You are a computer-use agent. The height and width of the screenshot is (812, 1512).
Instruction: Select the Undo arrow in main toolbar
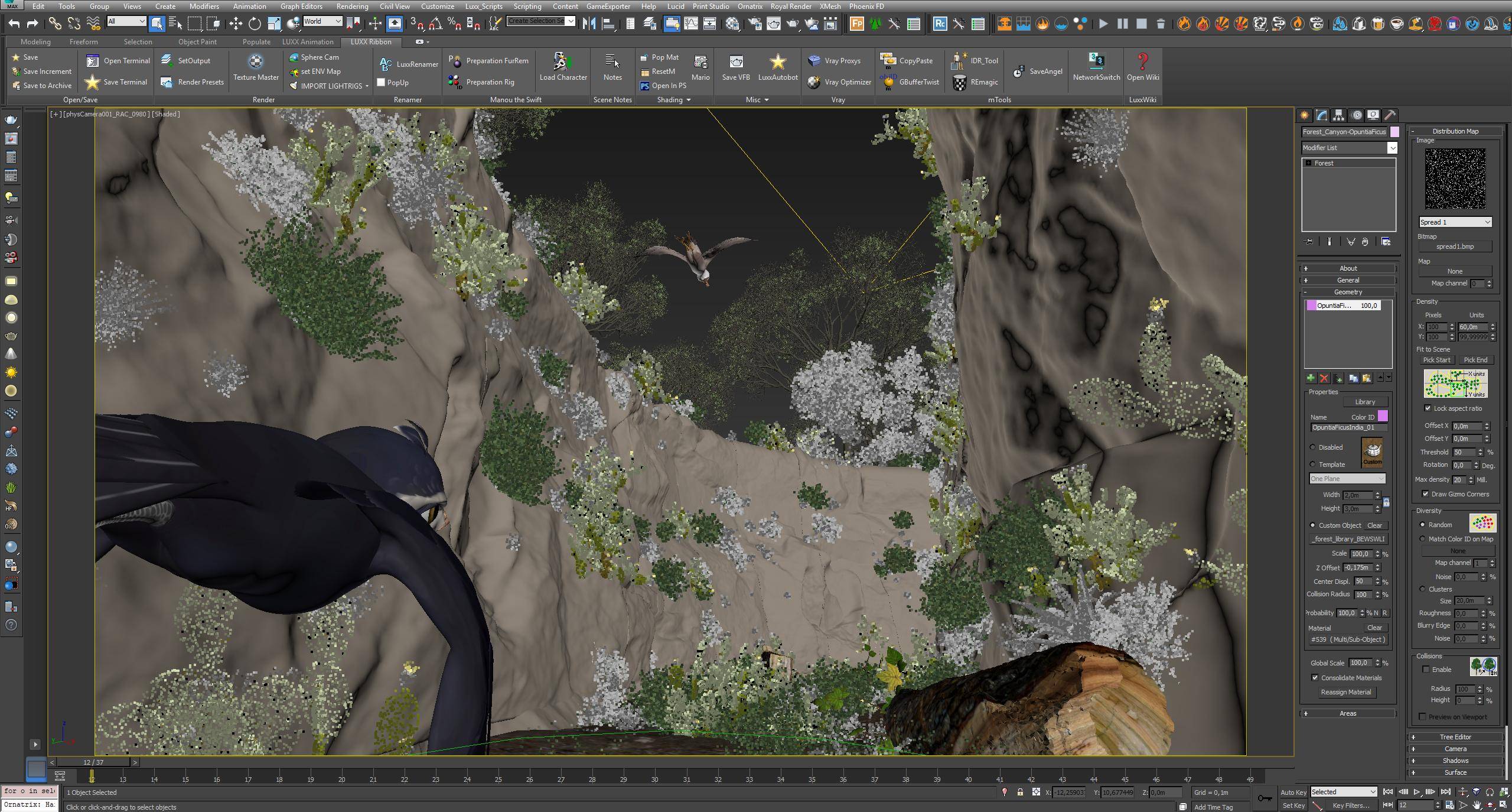[x=14, y=24]
